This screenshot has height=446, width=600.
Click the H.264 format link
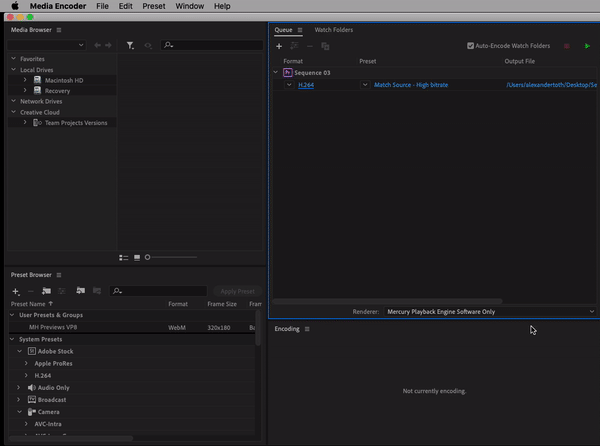click(x=306, y=85)
